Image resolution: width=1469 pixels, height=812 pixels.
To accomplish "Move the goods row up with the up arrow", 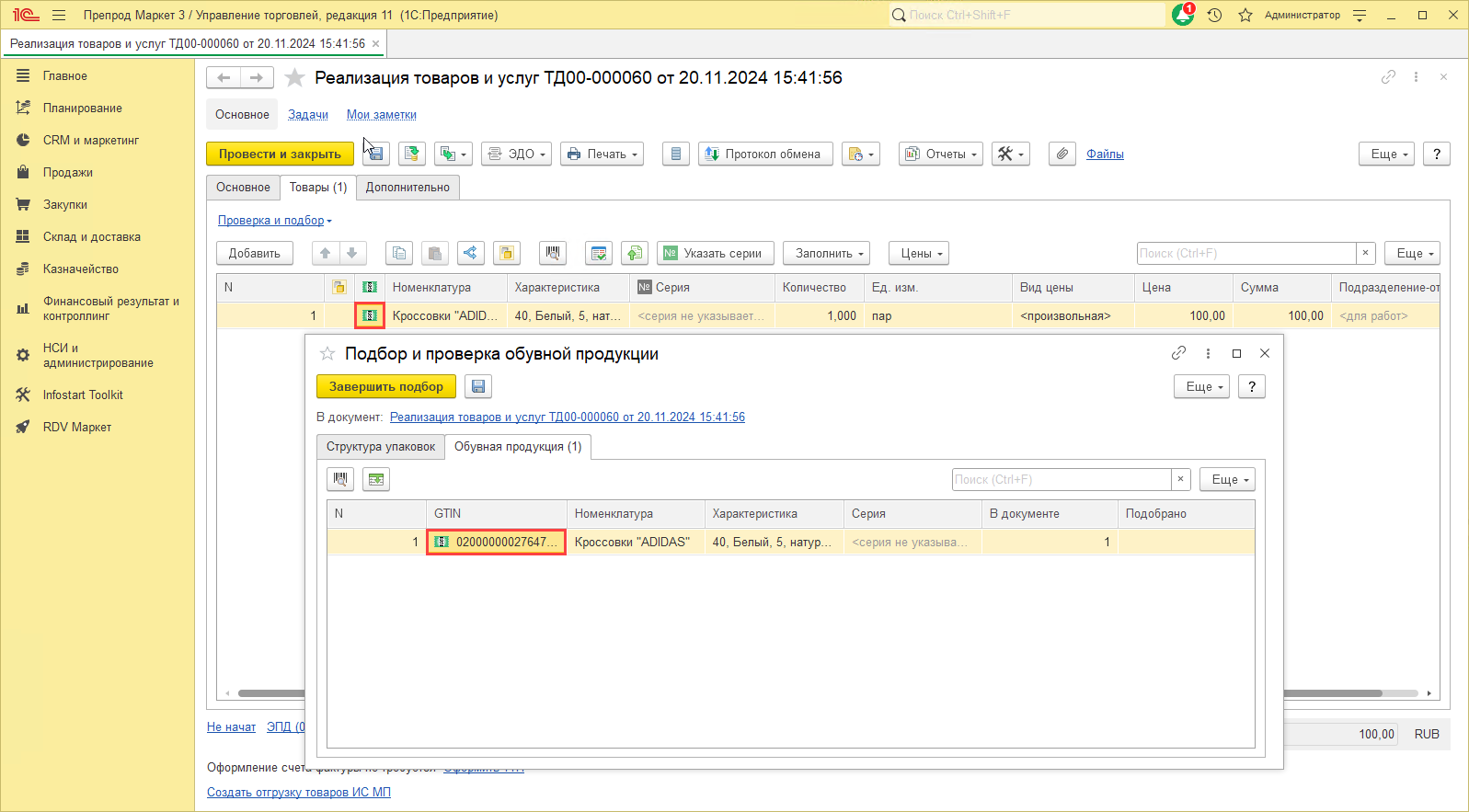I will [326, 254].
